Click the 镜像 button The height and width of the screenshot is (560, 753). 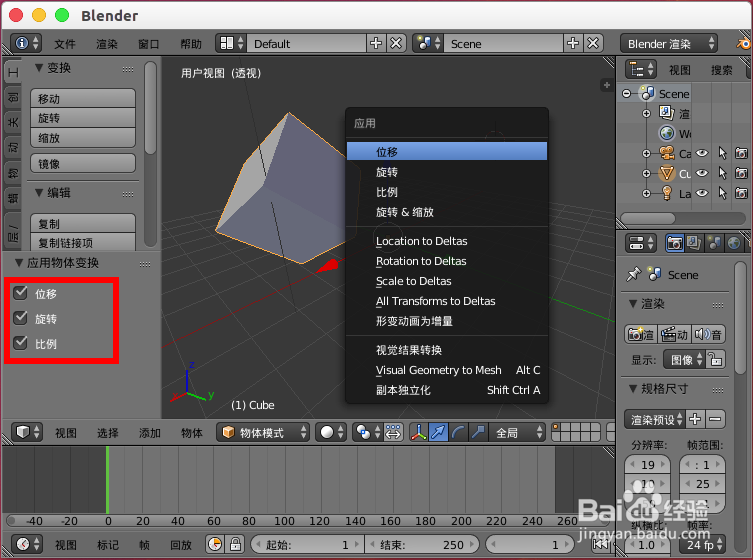point(83,163)
